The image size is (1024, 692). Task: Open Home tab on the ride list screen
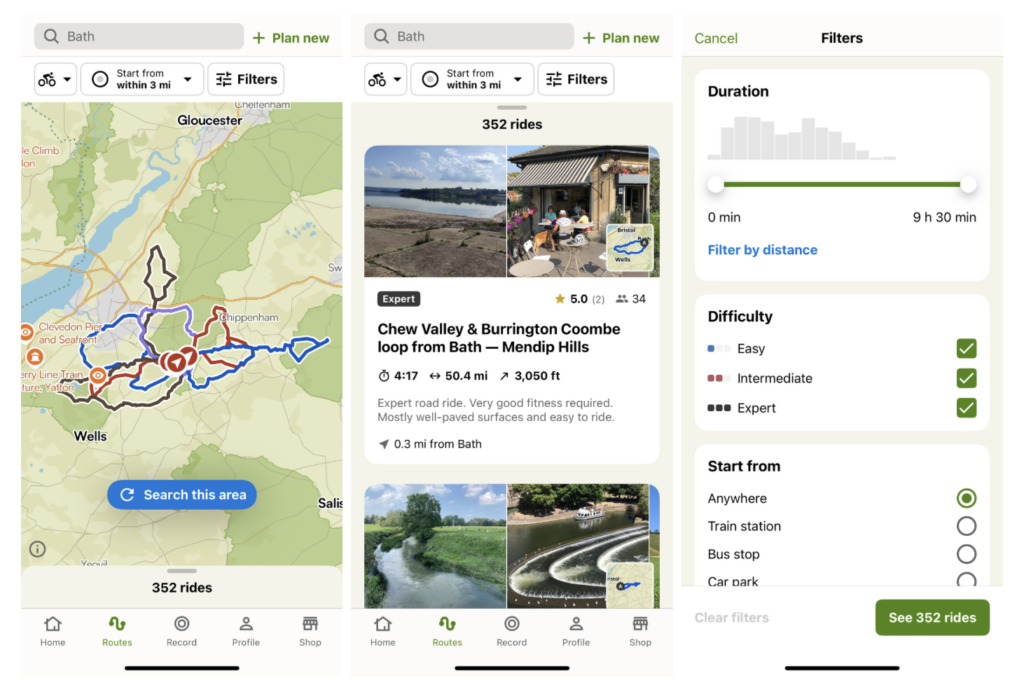(x=383, y=631)
